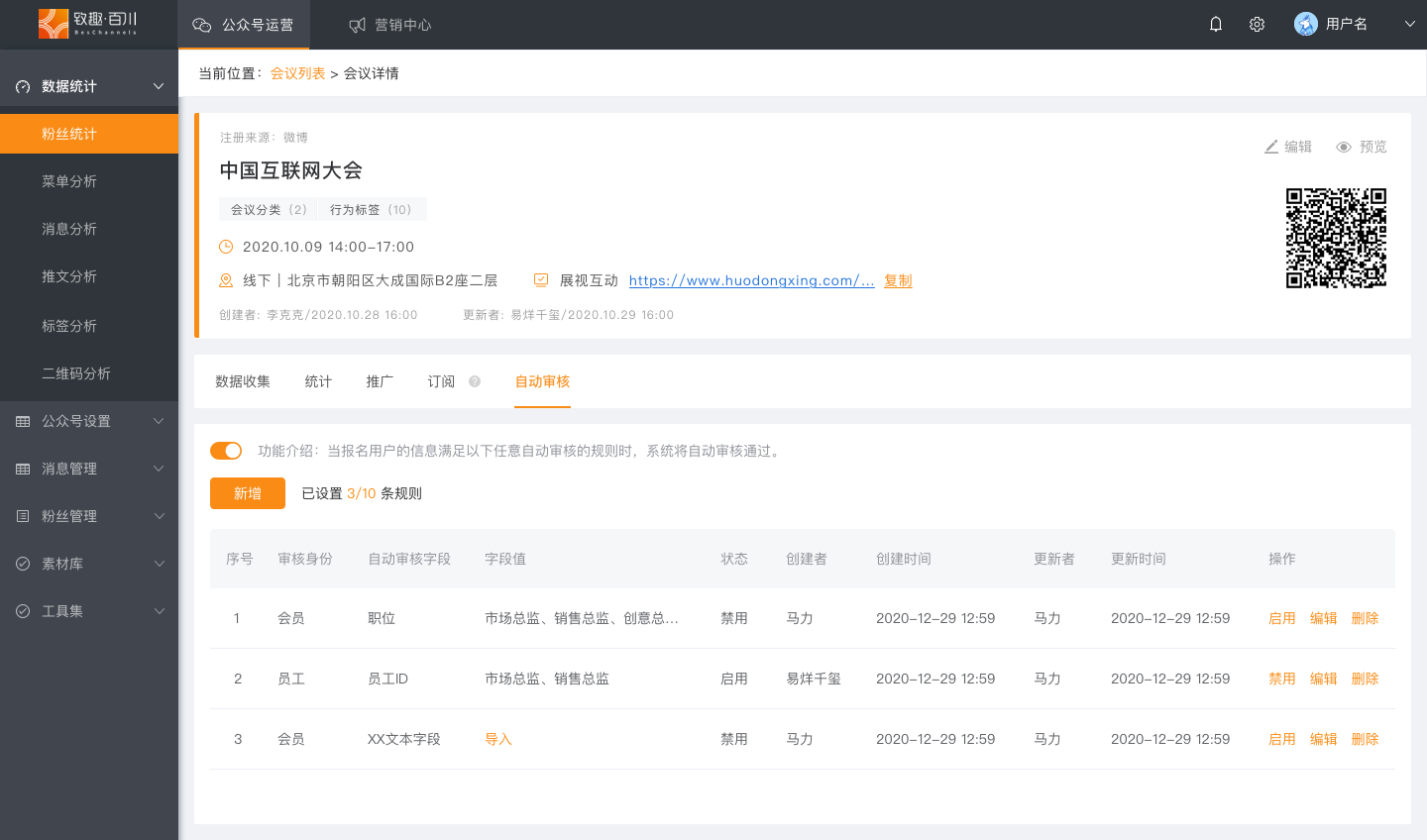Click the BesChannels logo
The width and height of the screenshot is (1427, 840).
(x=88, y=24)
